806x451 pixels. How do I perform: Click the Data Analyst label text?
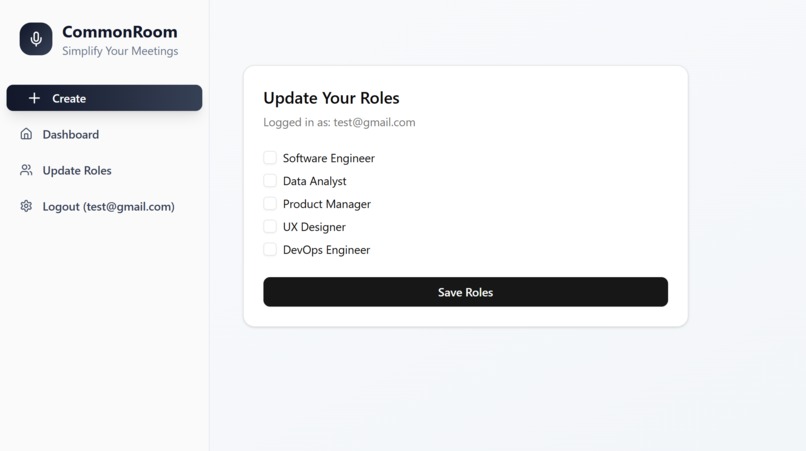coord(315,181)
